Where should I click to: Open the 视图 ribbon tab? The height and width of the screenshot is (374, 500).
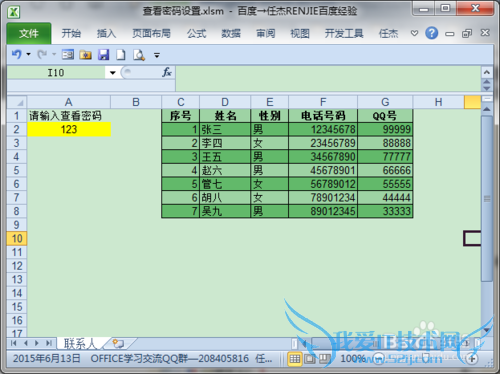click(300, 33)
